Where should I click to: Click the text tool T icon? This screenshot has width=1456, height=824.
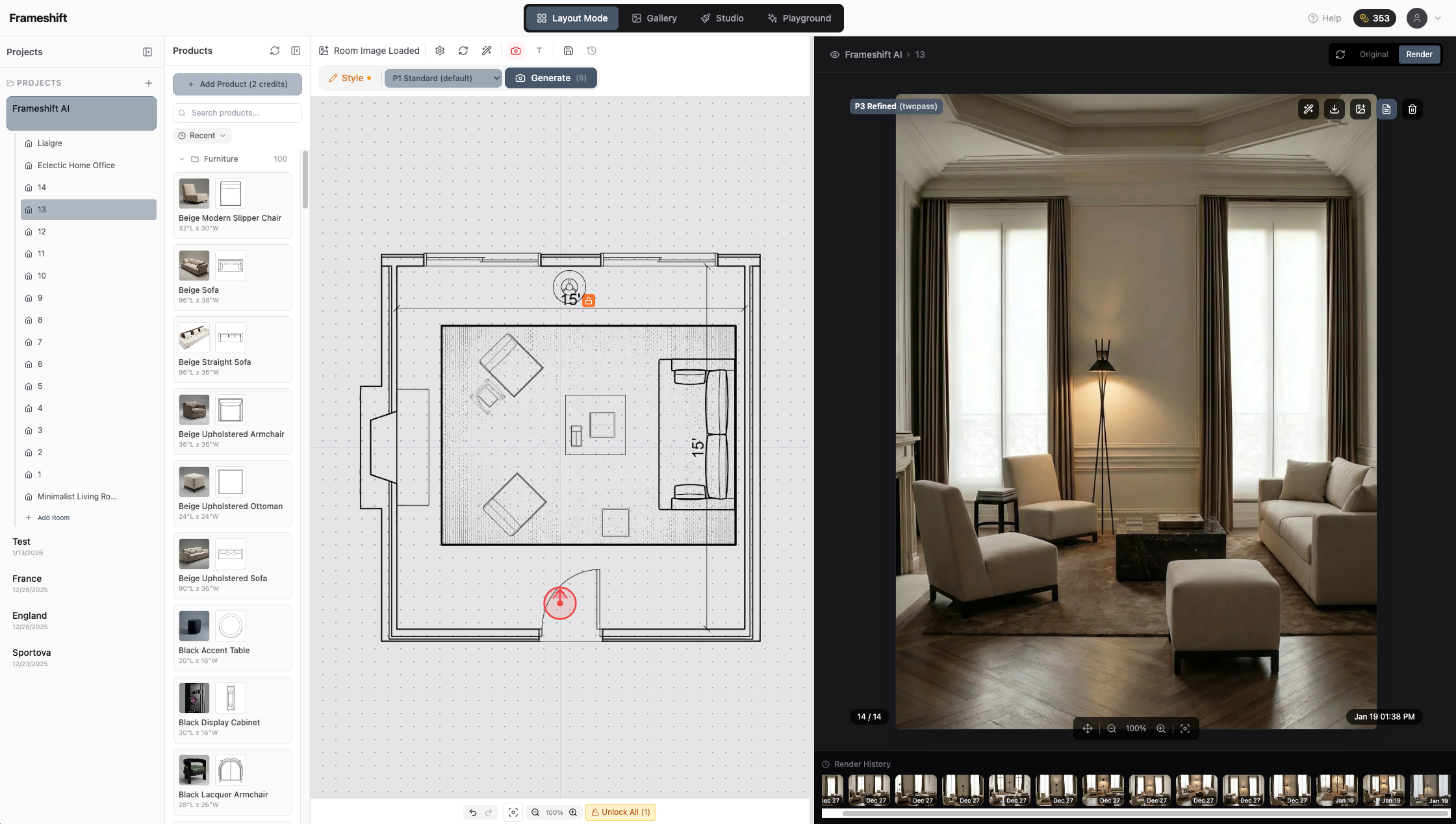(x=539, y=51)
